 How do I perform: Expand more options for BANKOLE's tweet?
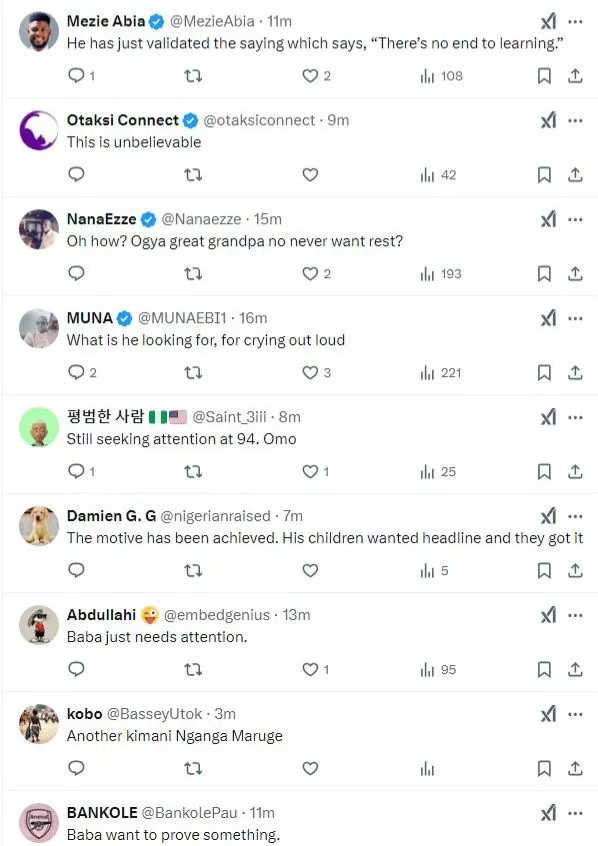tap(575, 813)
